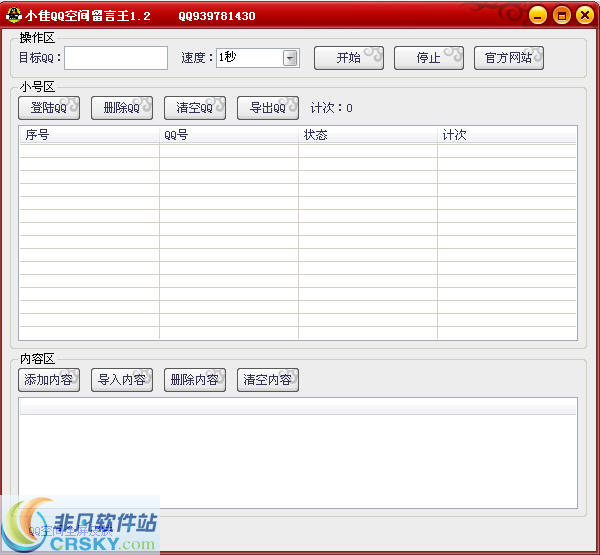600x555 pixels.
Task: Select the 序号 column header
Action: pos(89,135)
